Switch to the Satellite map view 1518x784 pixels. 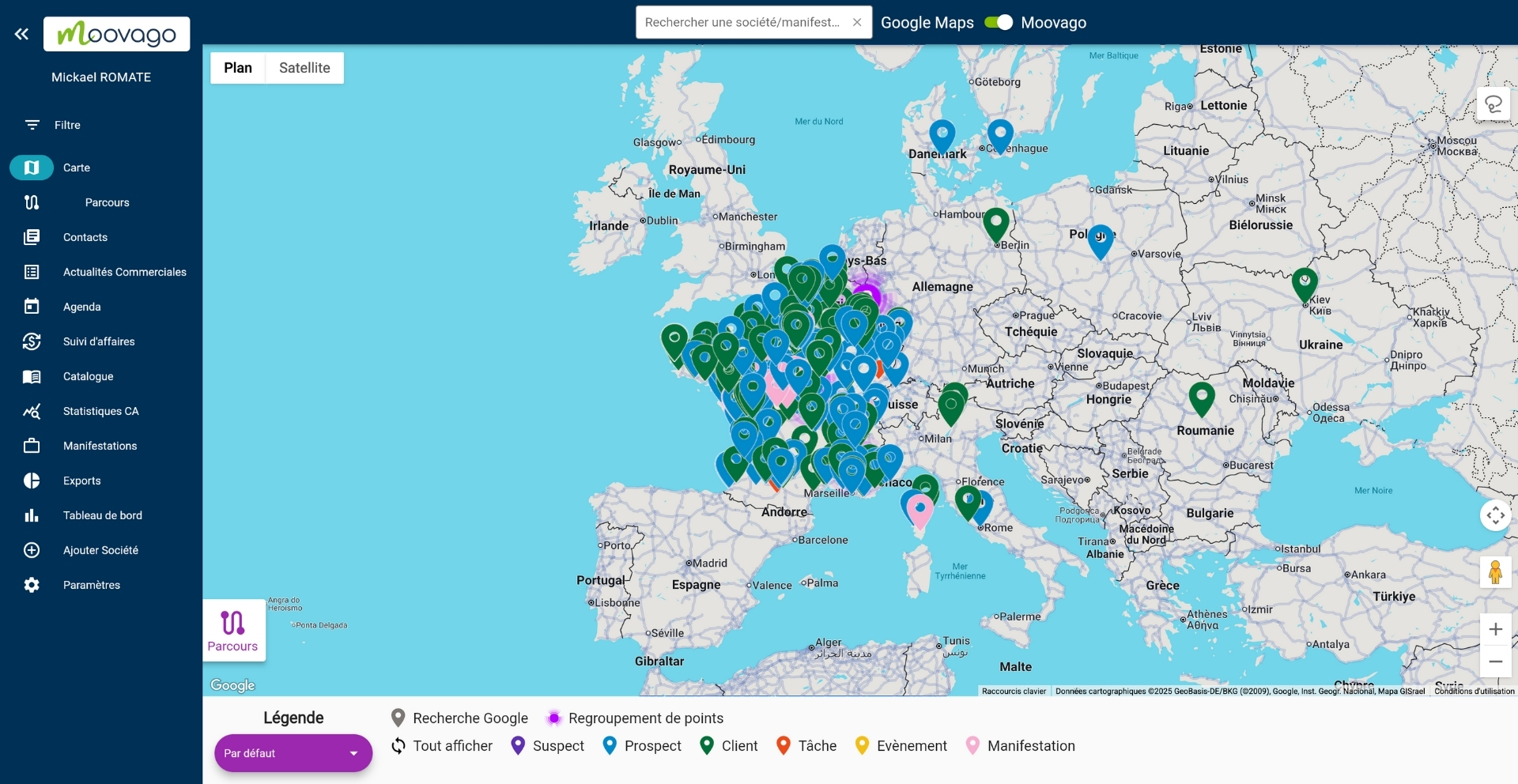pyautogui.click(x=304, y=68)
